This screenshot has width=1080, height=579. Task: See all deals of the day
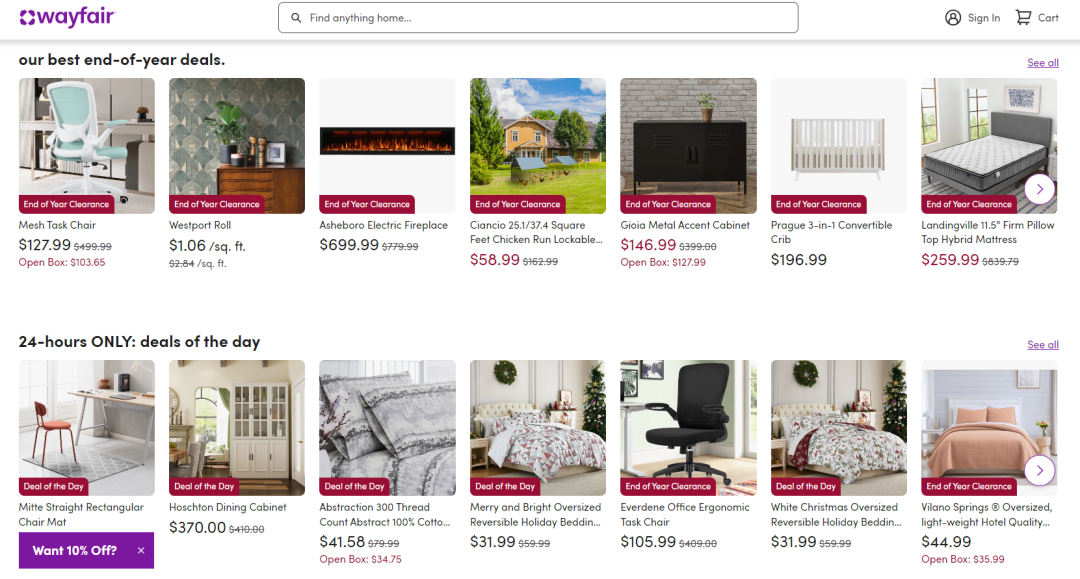(x=1043, y=345)
